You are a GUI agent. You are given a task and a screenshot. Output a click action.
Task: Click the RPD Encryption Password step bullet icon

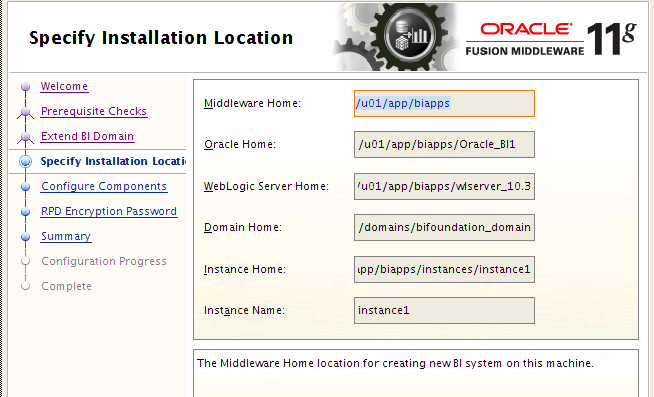(x=25, y=211)
